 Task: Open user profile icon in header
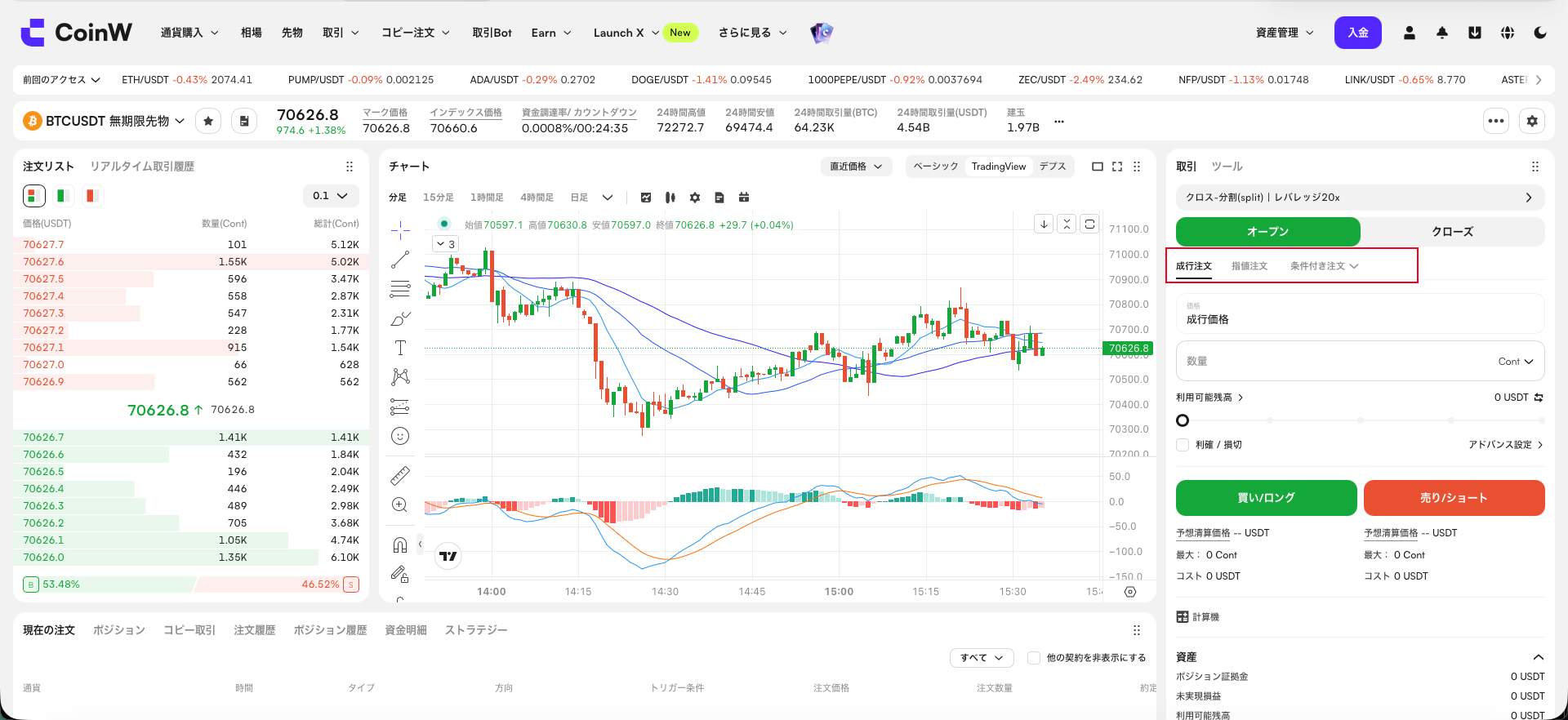pyautogui.click(x=1410, y=33)
